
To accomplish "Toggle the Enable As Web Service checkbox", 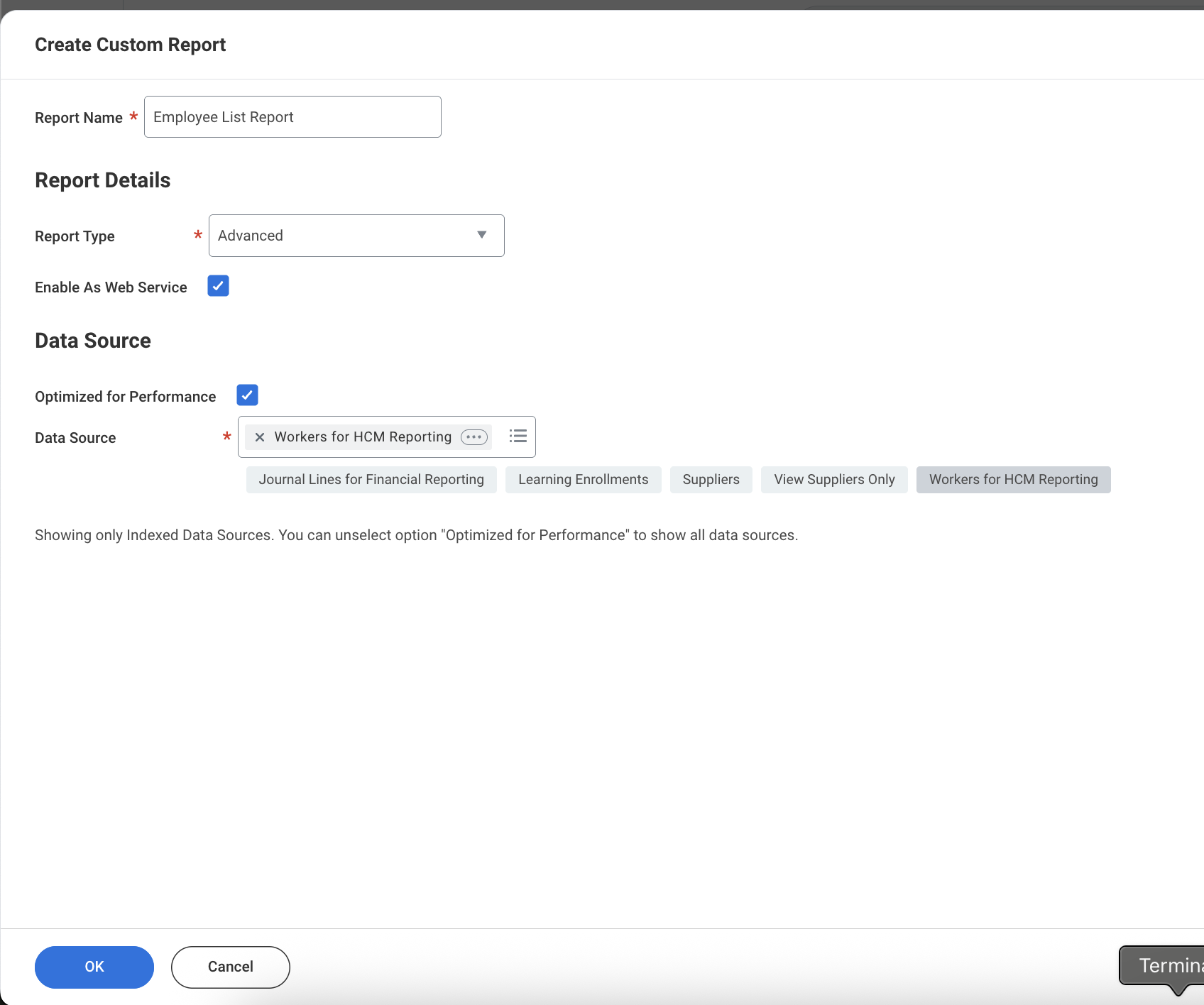I will click(x=218, y=286).
